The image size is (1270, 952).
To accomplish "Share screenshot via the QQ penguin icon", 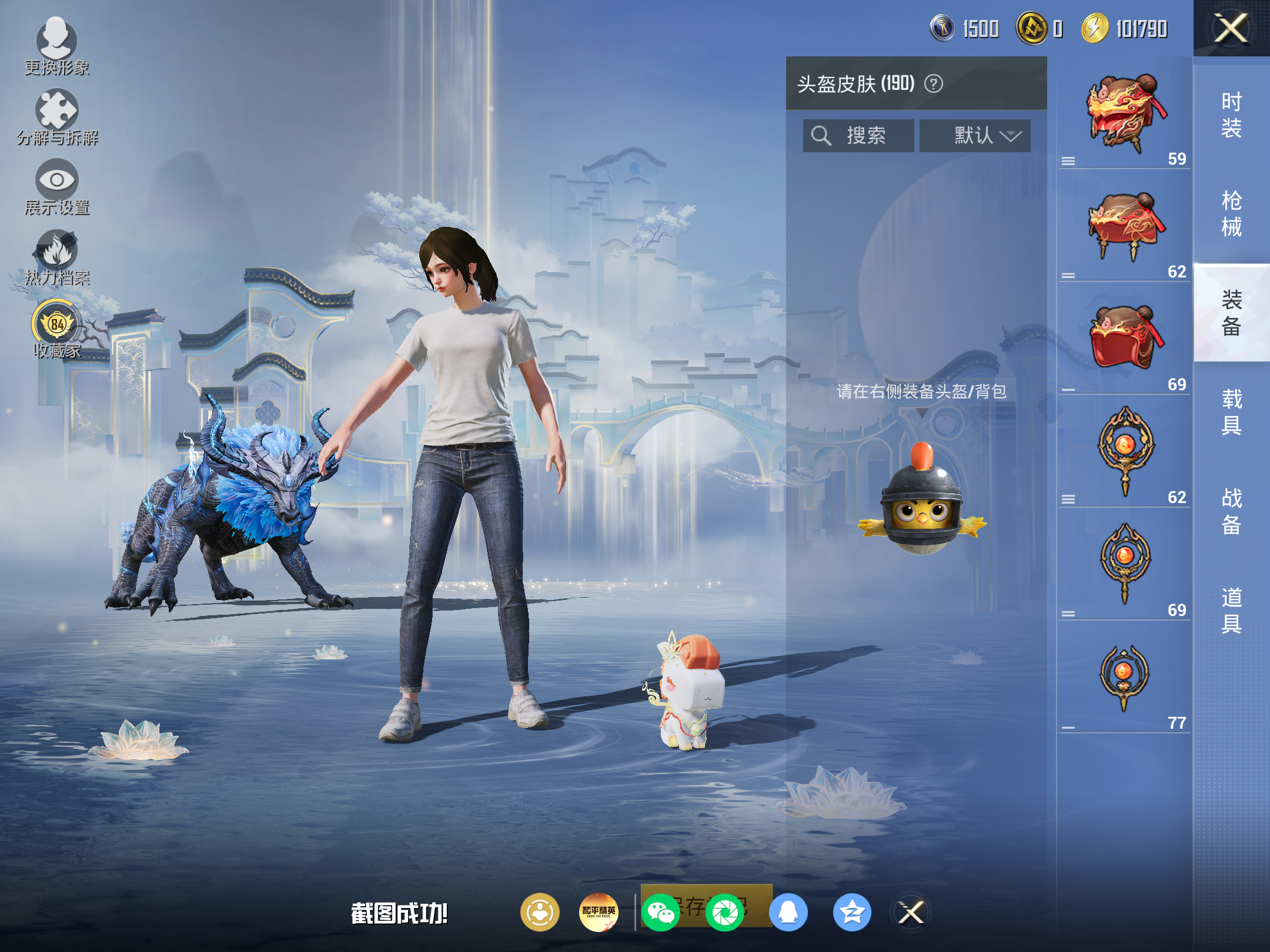I will [788, 912].
